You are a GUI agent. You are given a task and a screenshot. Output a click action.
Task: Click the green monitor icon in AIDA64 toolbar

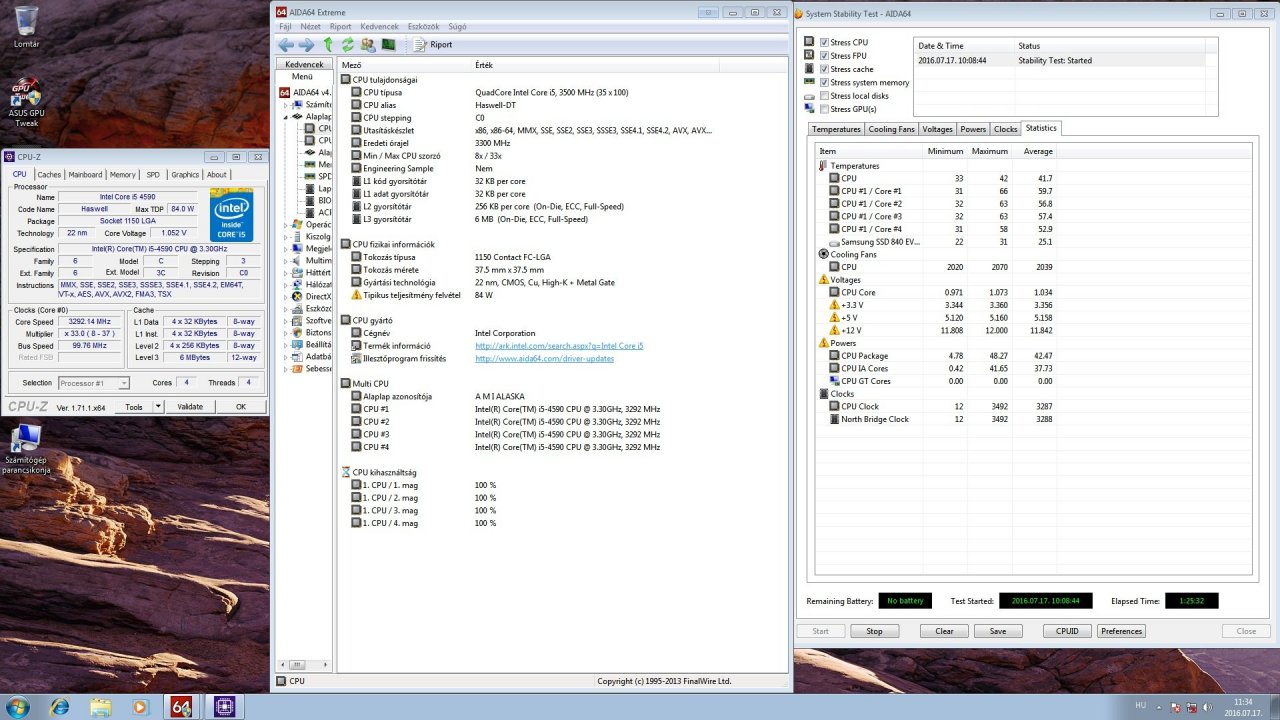point(388,45)
